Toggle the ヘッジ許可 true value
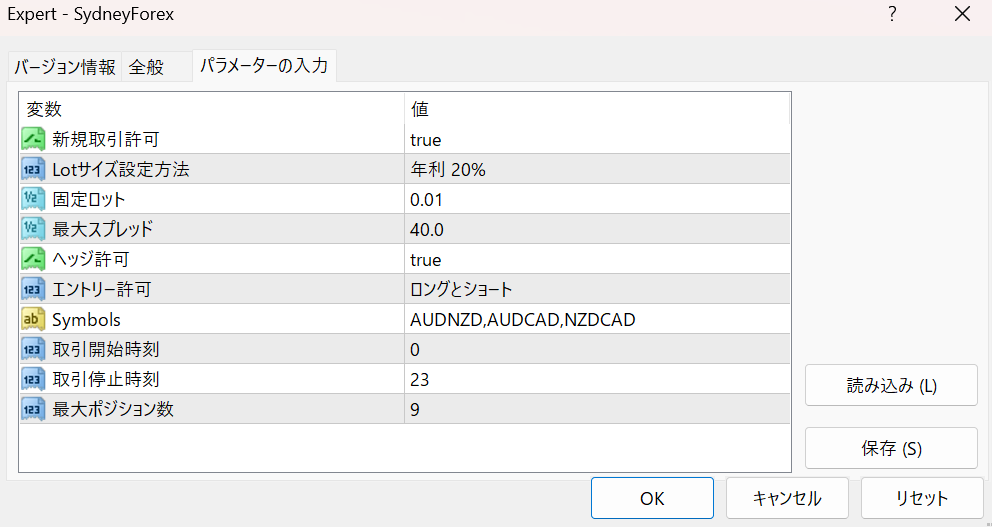 click(597, 259)
